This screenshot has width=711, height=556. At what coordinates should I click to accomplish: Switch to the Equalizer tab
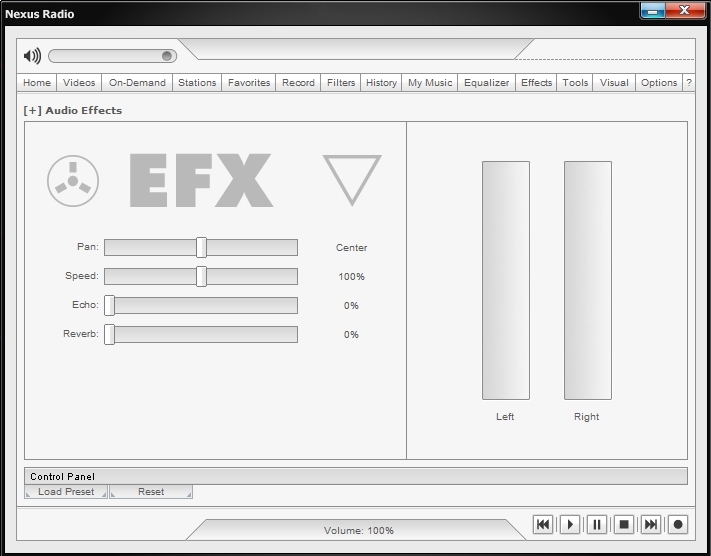(x=486, y=83)
